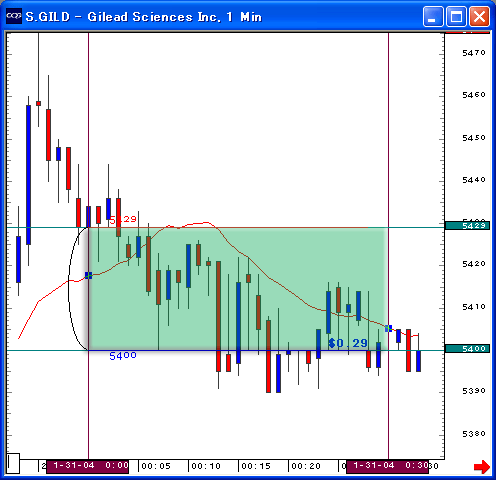Screen dimensions: 496x480
Task: Click the red 5429 upper level label
Action: coord(123,219)
